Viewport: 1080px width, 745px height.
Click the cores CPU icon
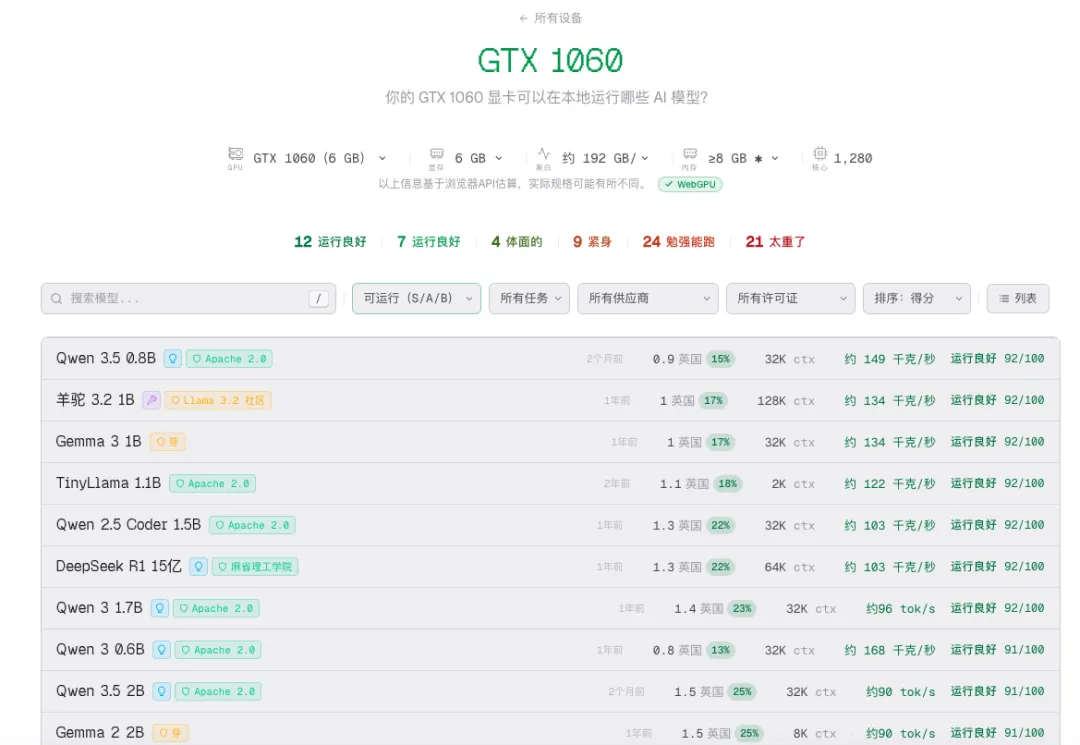820,153
